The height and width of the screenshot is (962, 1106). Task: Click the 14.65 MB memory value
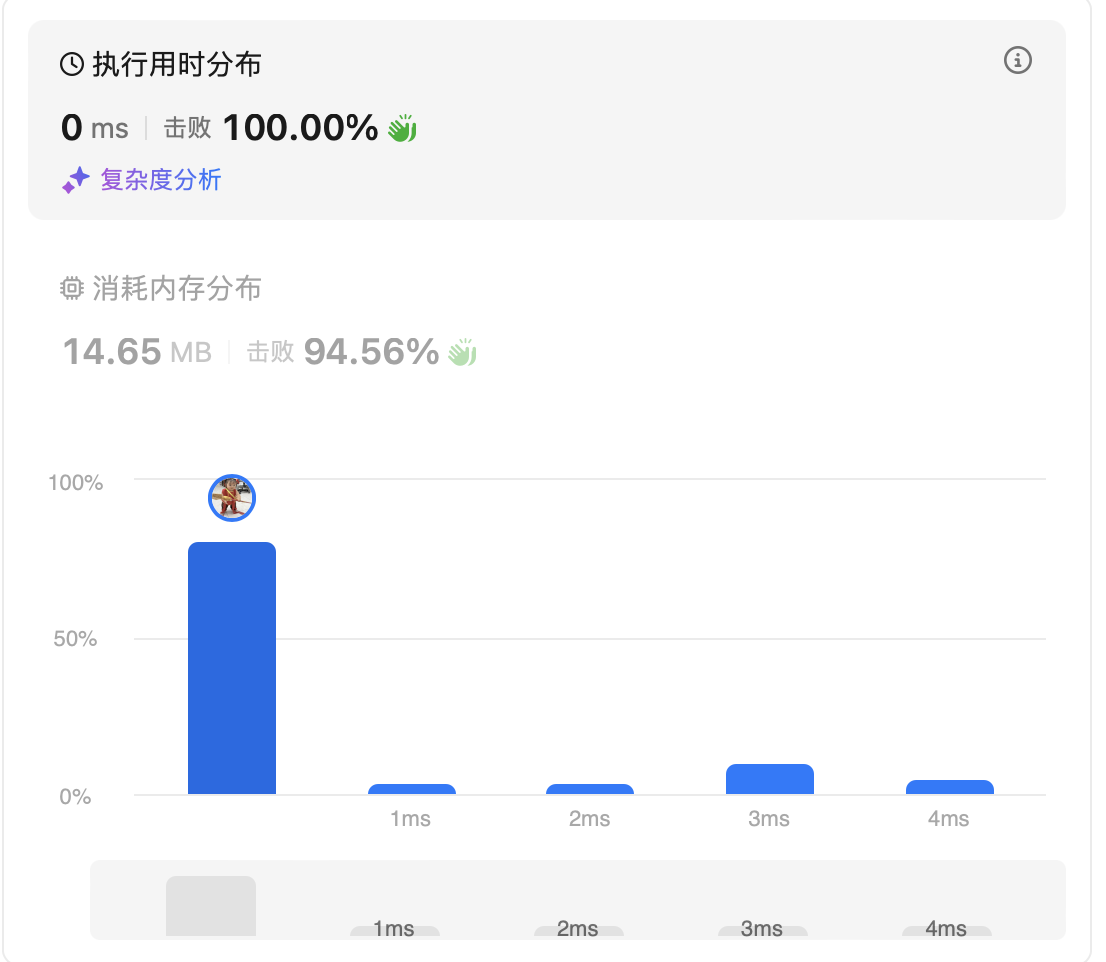coord(138,351)
